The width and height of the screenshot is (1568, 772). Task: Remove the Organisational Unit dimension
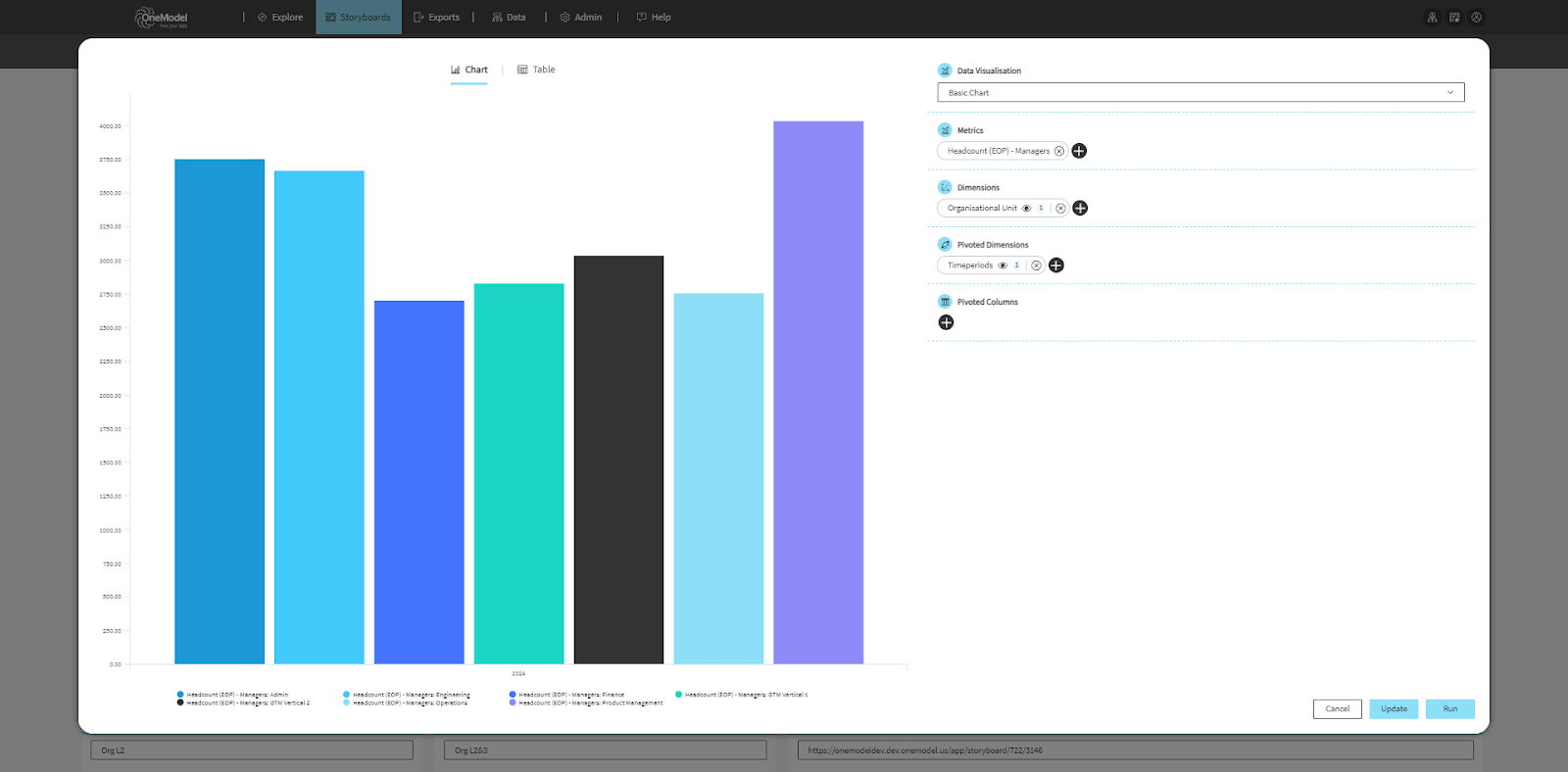tap(1060, 209)
